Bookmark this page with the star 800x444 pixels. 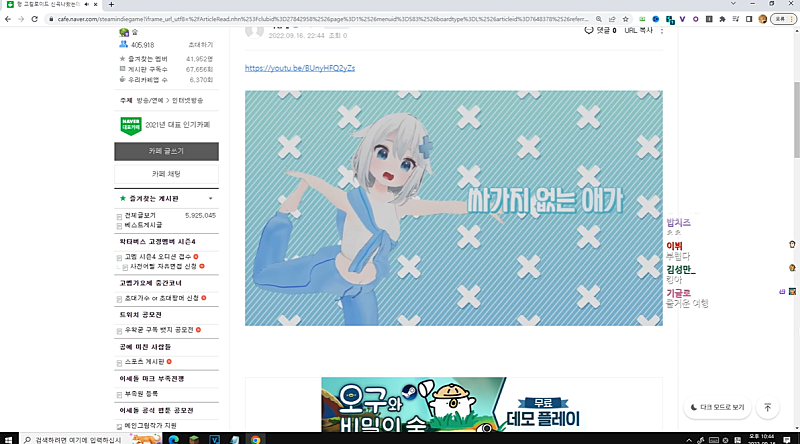(626, 19)
